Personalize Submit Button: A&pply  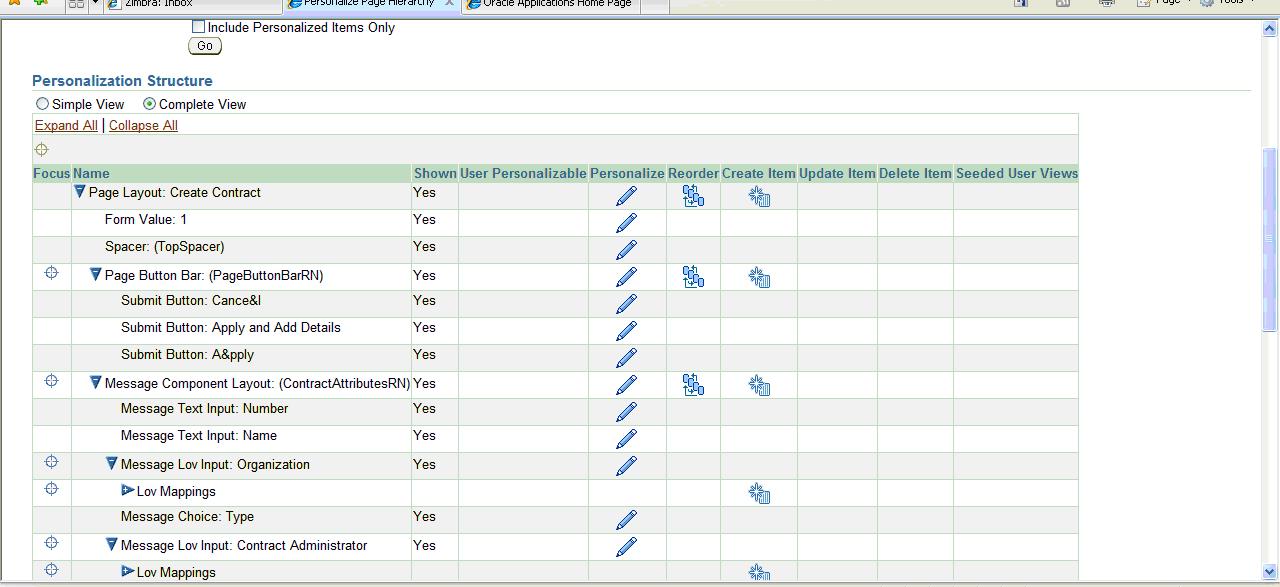click(626, 358)
